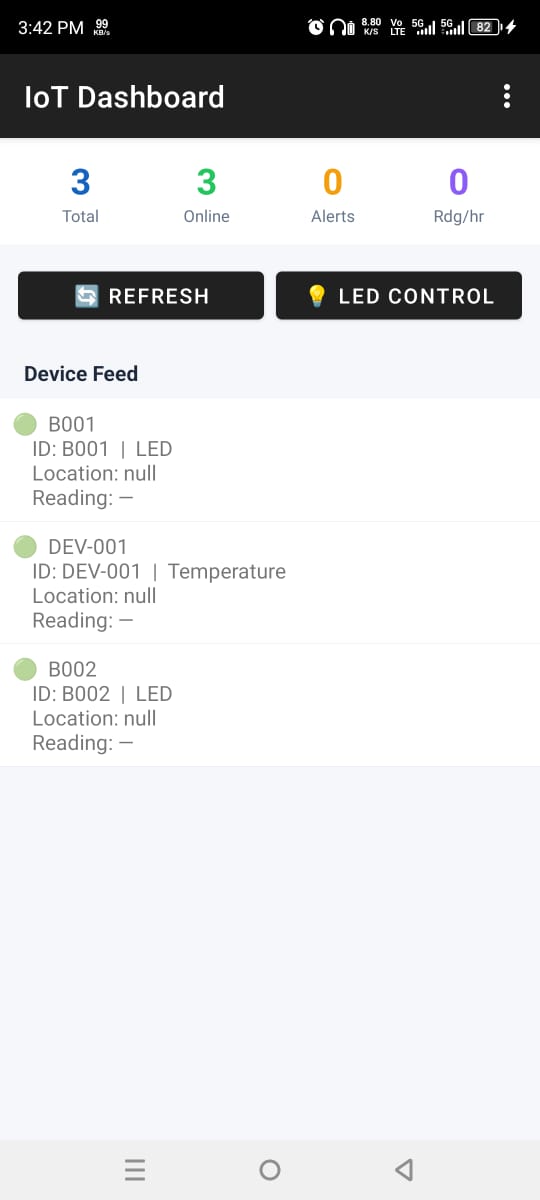This screenshot has width=540, height=1200.
Task: Open recent apps with the three-line icon
Action: [x=135, y=1169]
